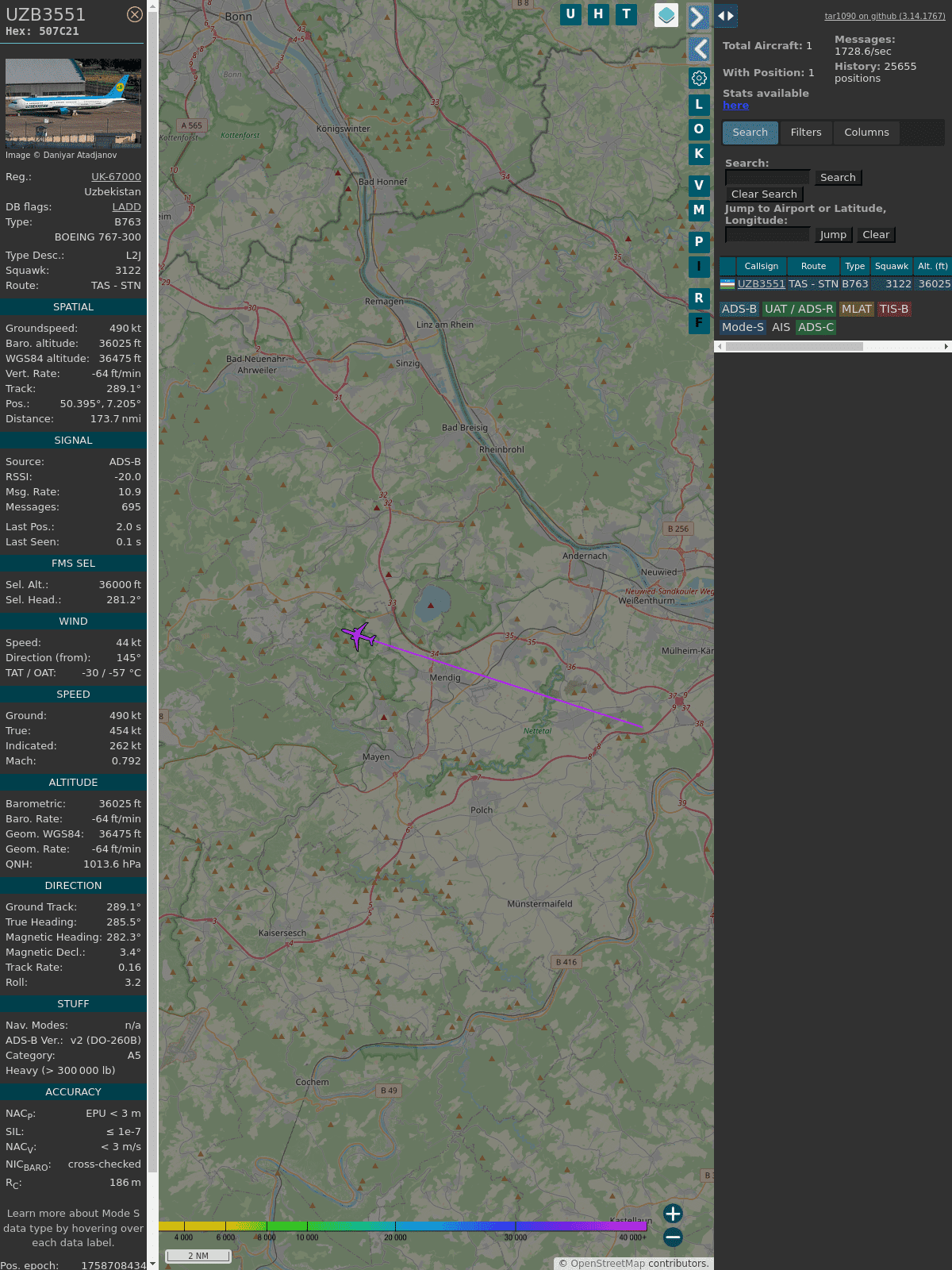Click the Clear Search button
This screenshot has height=1270, width=952.
pyautogui.click(x=764, y=194)
